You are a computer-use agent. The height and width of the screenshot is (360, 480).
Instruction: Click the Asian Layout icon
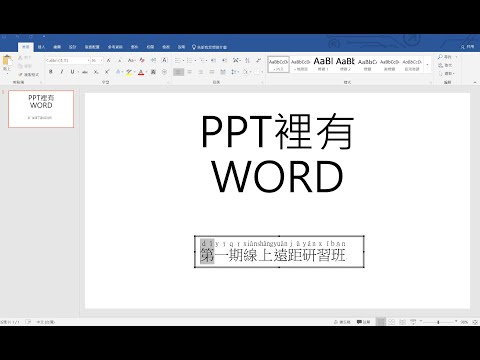tap(236, 60)
